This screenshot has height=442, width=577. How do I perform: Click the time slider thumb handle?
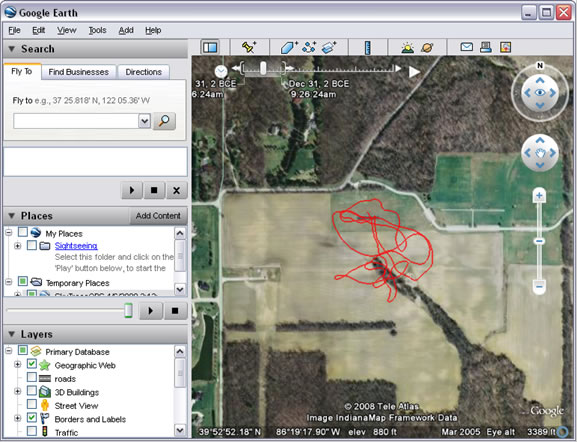pyautogui.click(x=263, y=68)
